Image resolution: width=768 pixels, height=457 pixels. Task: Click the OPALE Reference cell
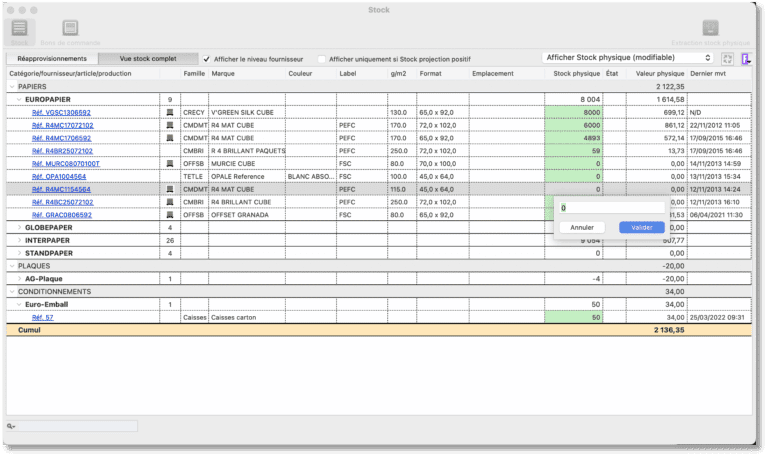pyautogui.click(x=247, y=176)
